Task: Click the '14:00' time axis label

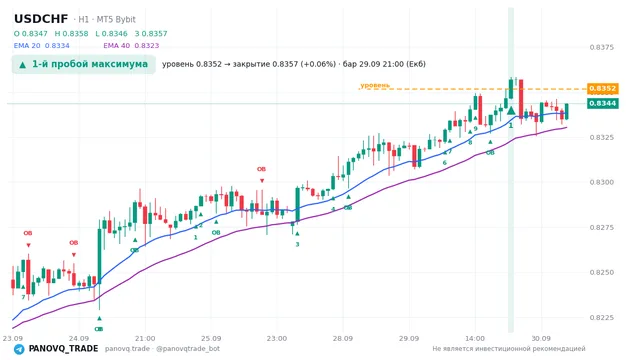Action: 475,338
